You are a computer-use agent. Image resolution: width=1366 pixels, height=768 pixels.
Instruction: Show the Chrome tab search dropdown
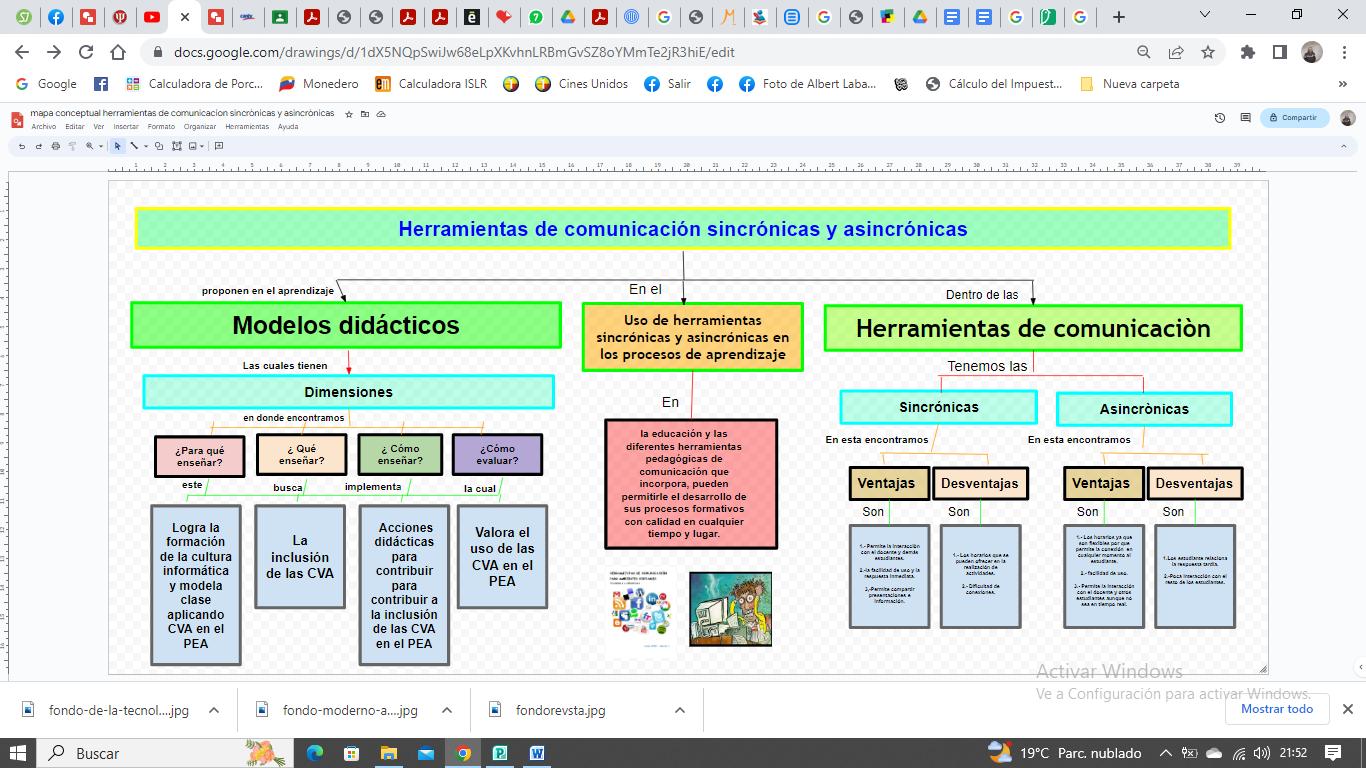pyautogui.click(x=1205, y=15)
